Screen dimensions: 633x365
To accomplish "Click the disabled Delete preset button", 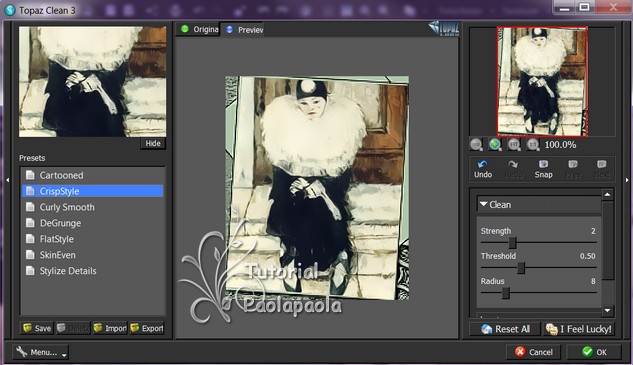I will point(73,328).
